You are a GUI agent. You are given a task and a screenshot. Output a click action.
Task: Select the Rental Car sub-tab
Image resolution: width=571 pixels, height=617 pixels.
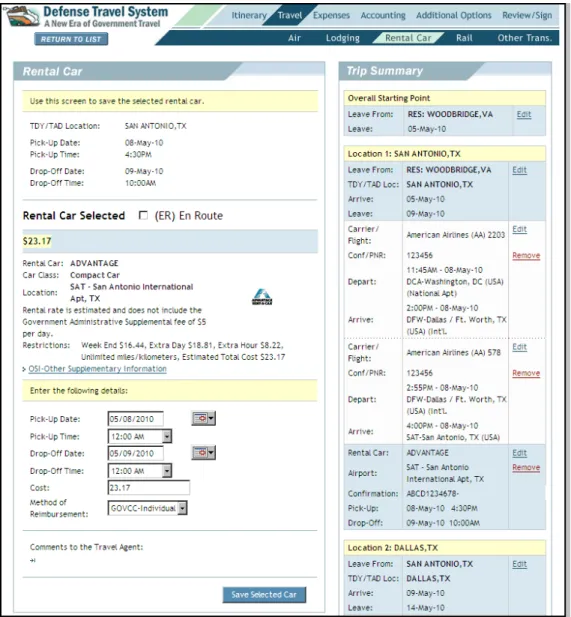click(408, 38)
